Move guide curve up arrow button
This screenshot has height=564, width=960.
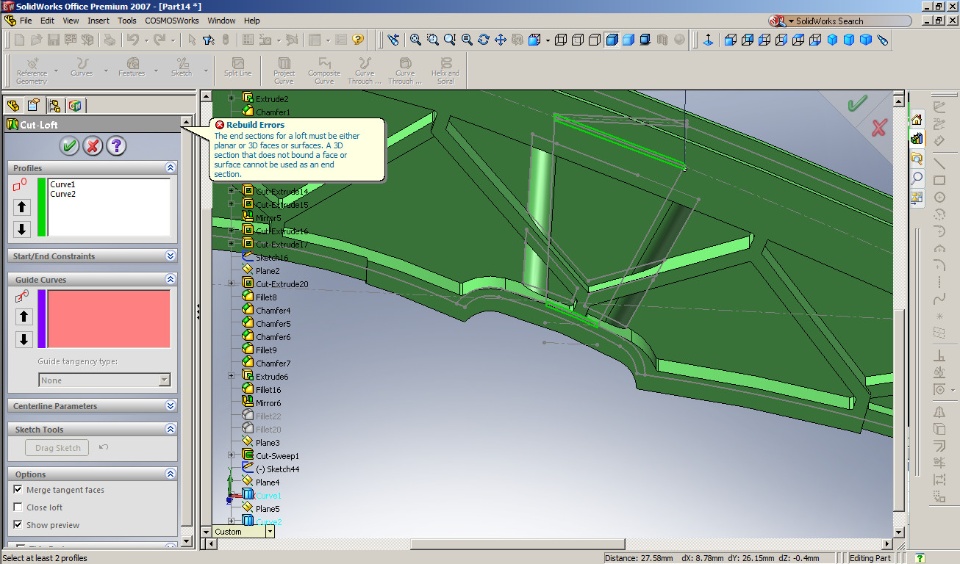coord(23,316)
